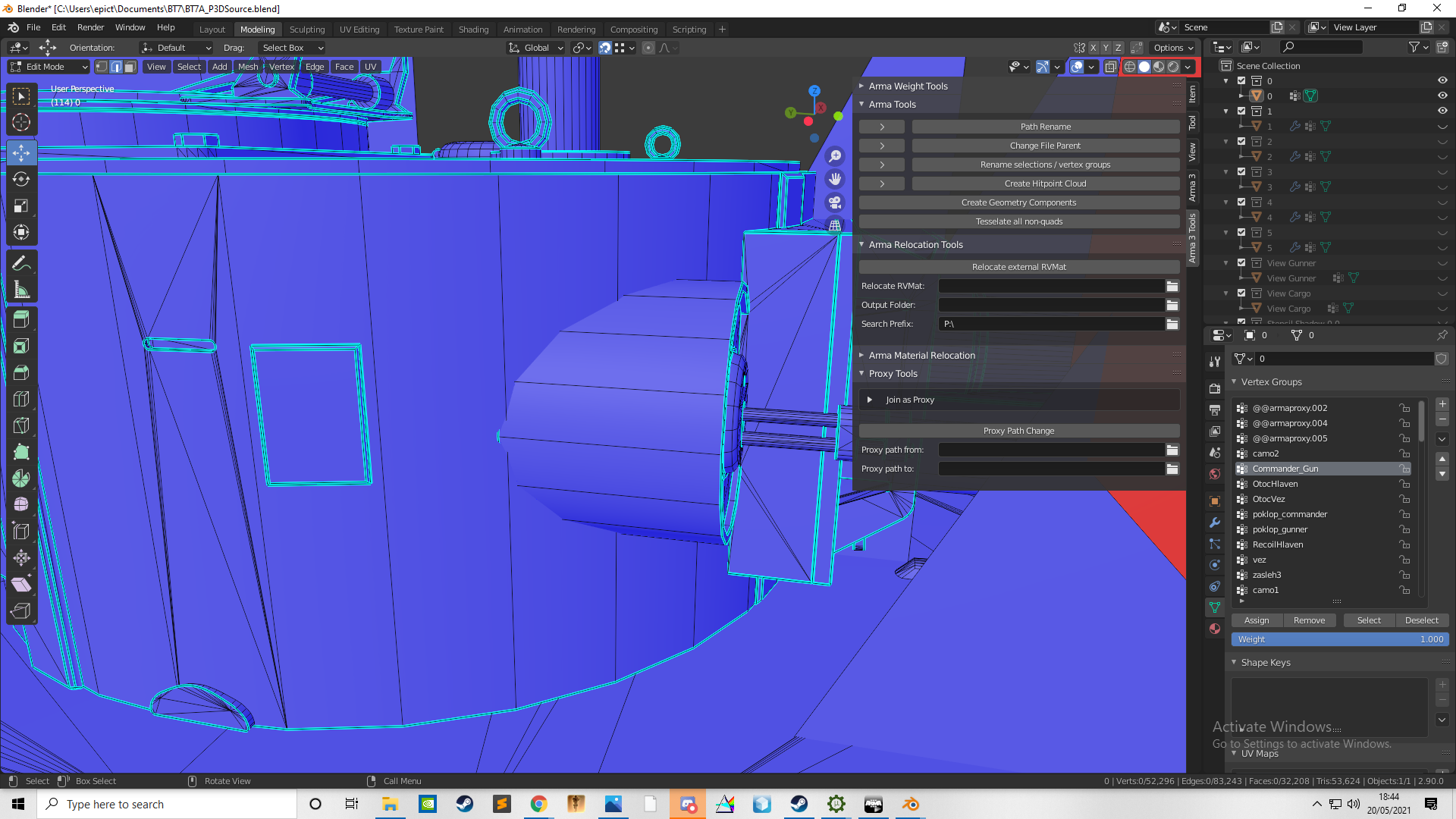
Task: Adjust the Weight slider
Action: 1340,639
